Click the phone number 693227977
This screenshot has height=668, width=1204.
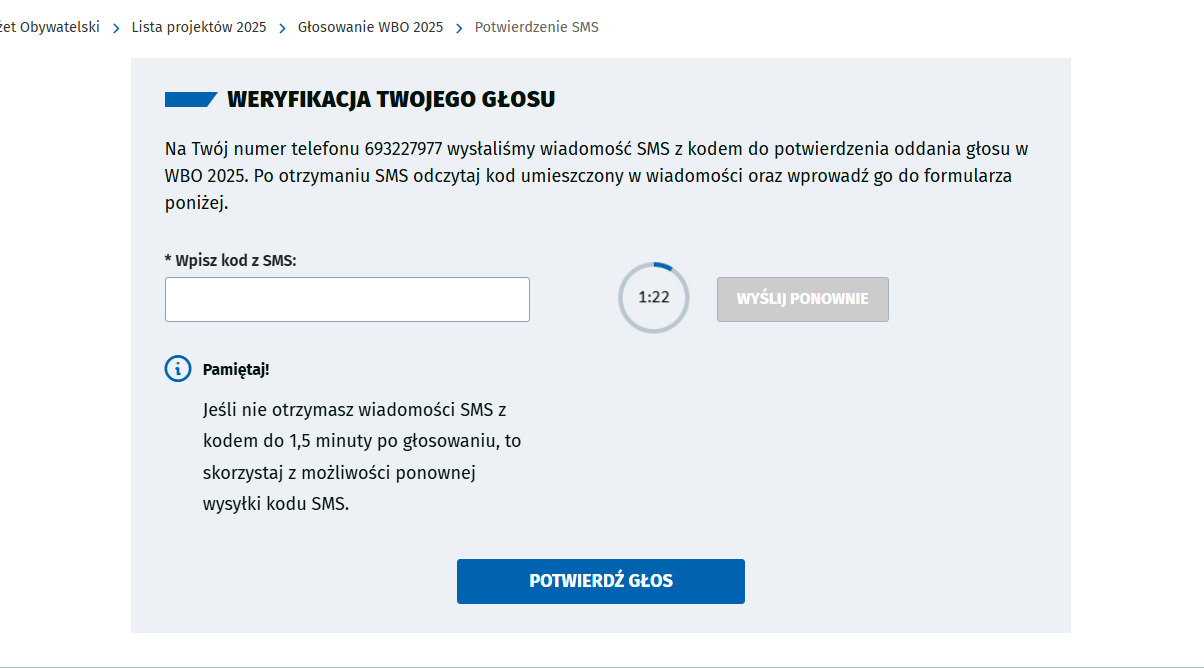[x=404, y=149]
